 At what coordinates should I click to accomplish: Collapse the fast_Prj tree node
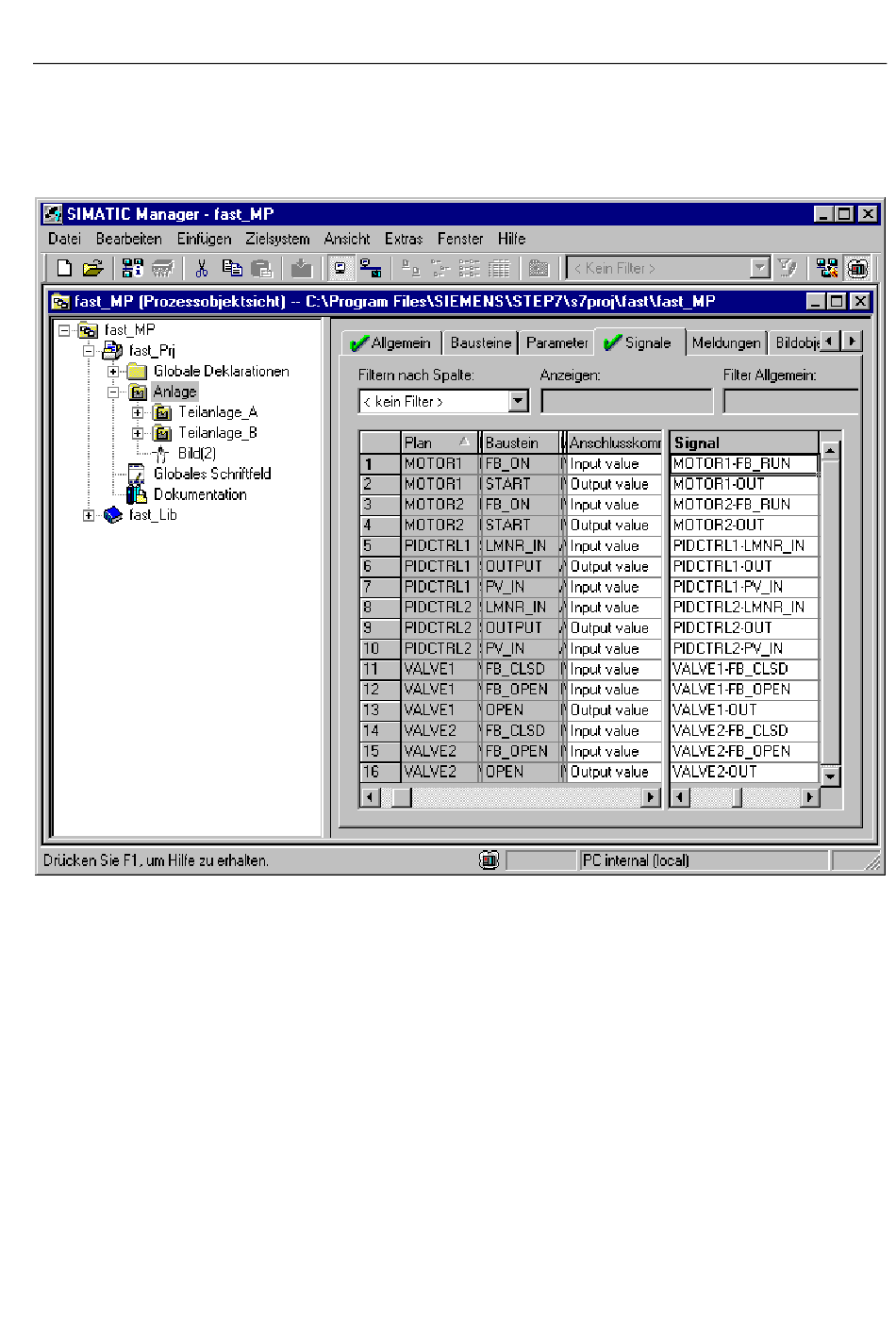(89, 351)
